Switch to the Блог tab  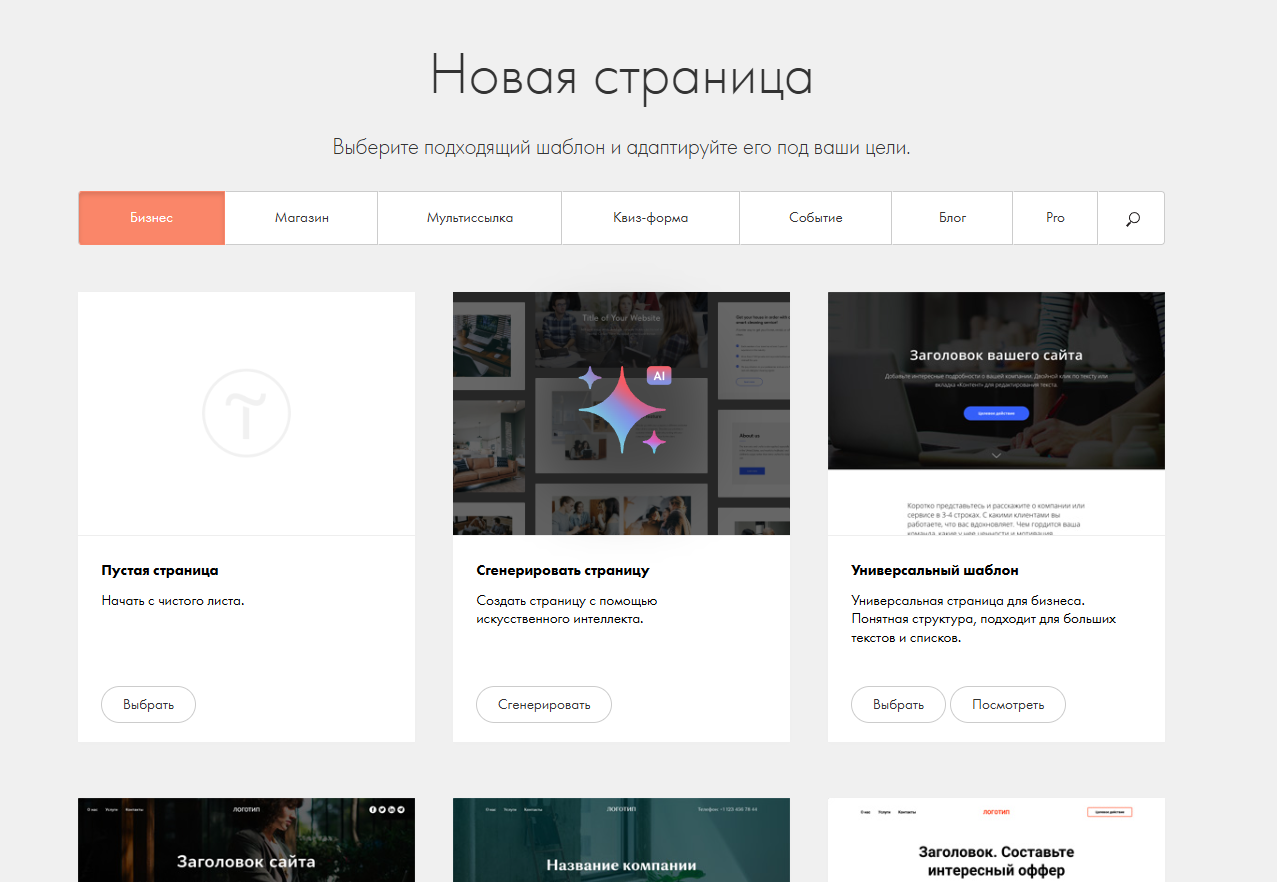pos(952,218)
